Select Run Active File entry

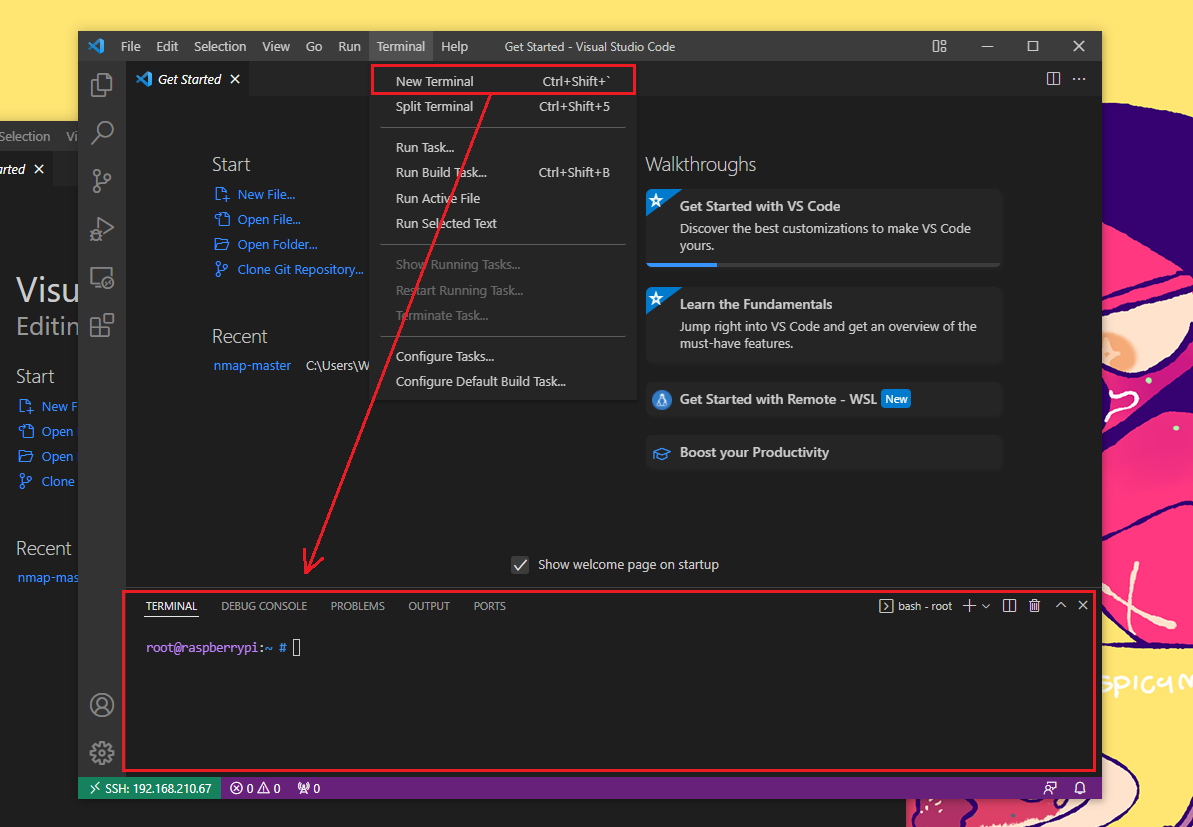[503, 199]
